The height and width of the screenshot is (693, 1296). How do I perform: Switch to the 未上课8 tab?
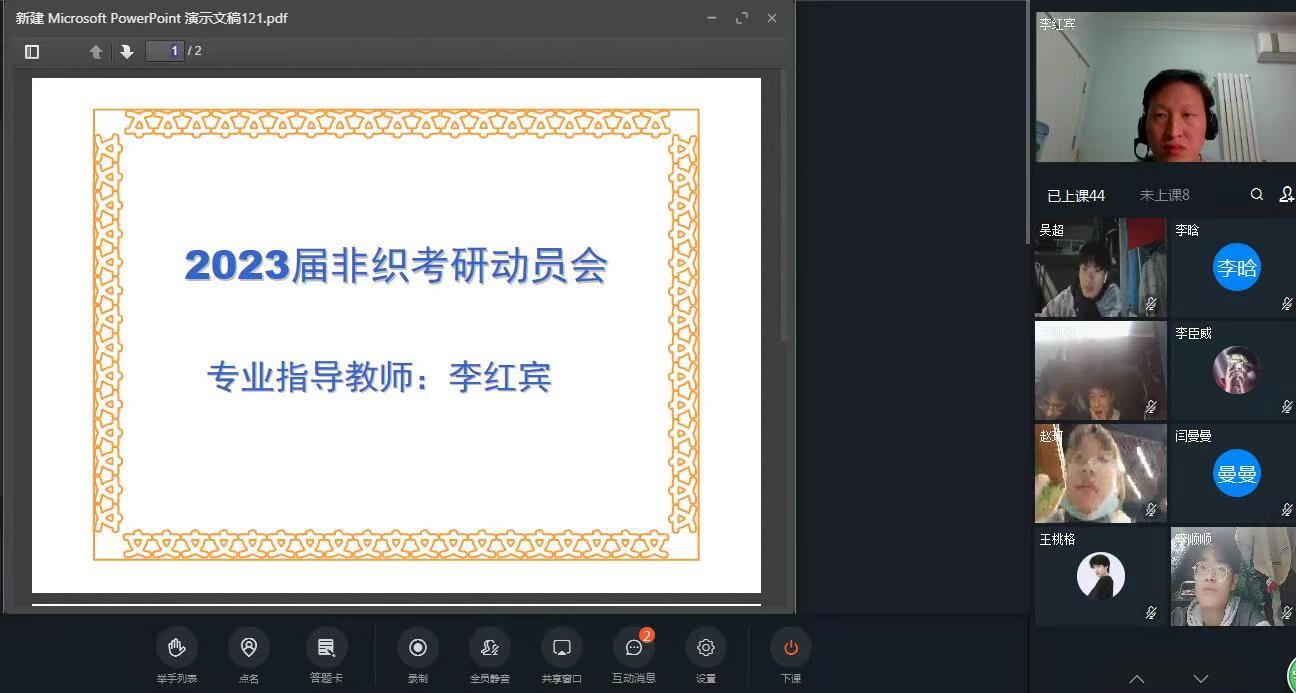point(1165,194)
